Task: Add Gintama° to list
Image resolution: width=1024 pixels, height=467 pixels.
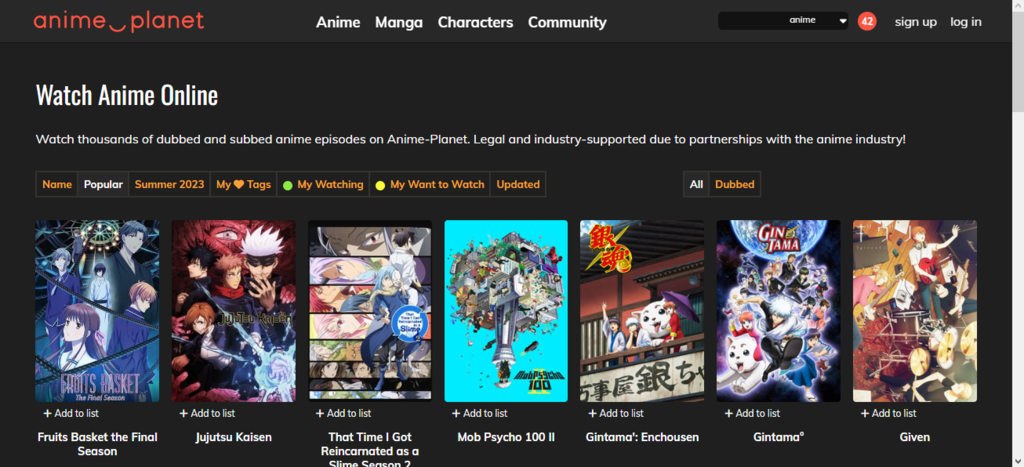Action: [752, 413]
